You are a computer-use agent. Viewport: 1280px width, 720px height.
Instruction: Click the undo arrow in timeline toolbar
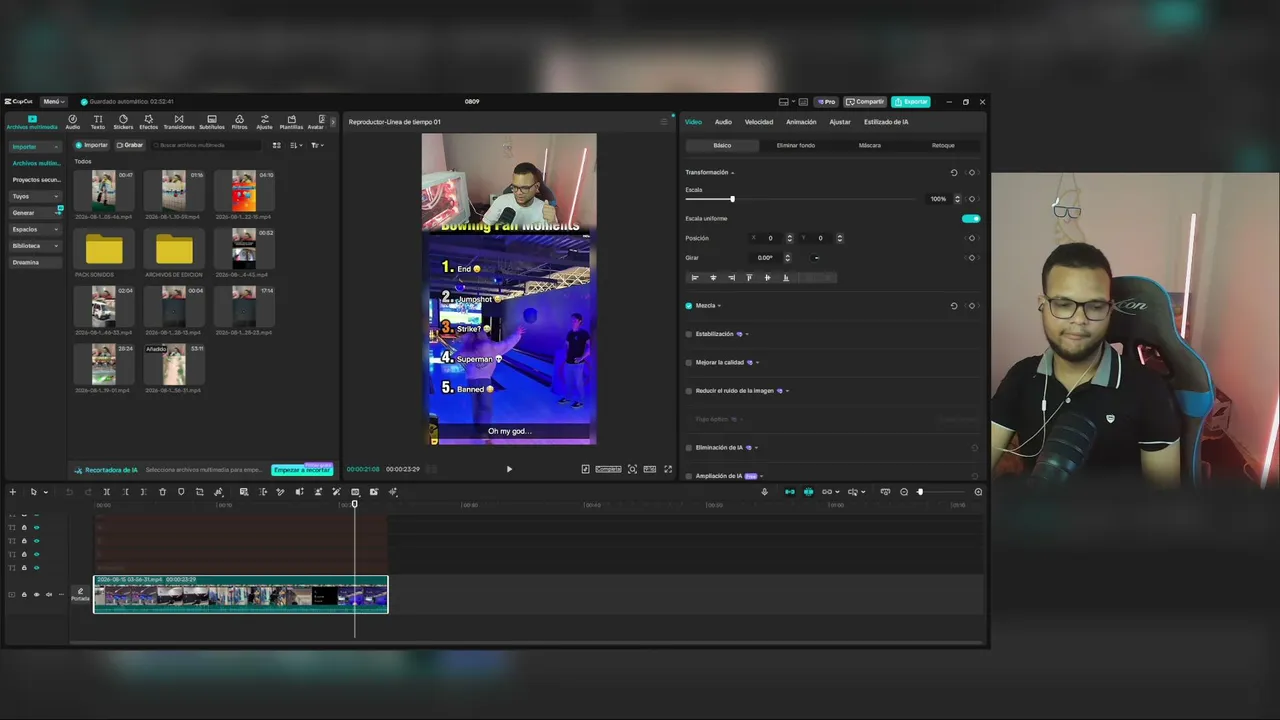[x=69, y=492]
